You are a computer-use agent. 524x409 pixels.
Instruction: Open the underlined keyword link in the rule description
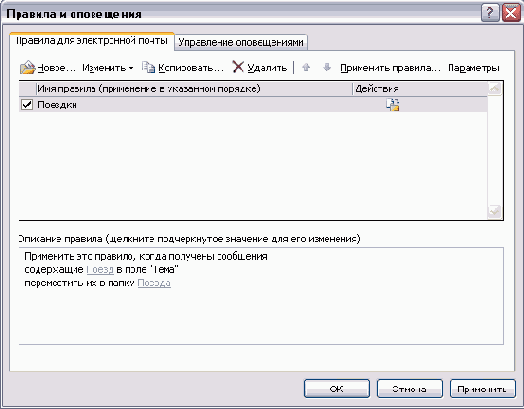tap(100, 269)
